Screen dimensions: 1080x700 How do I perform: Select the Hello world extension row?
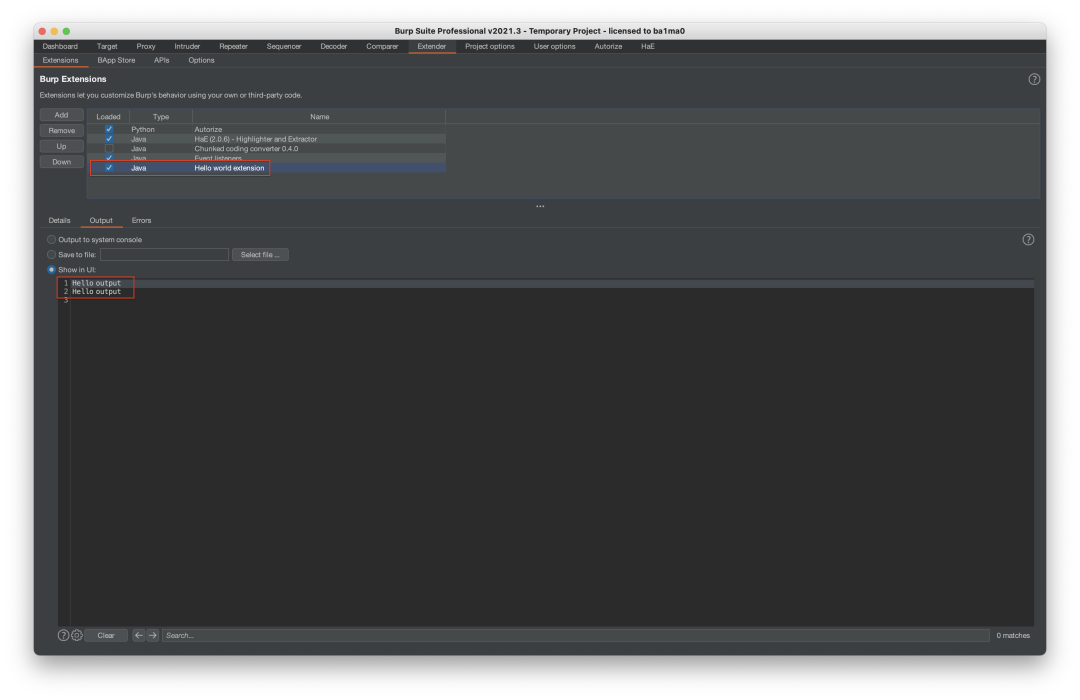(x=267, y=167)
